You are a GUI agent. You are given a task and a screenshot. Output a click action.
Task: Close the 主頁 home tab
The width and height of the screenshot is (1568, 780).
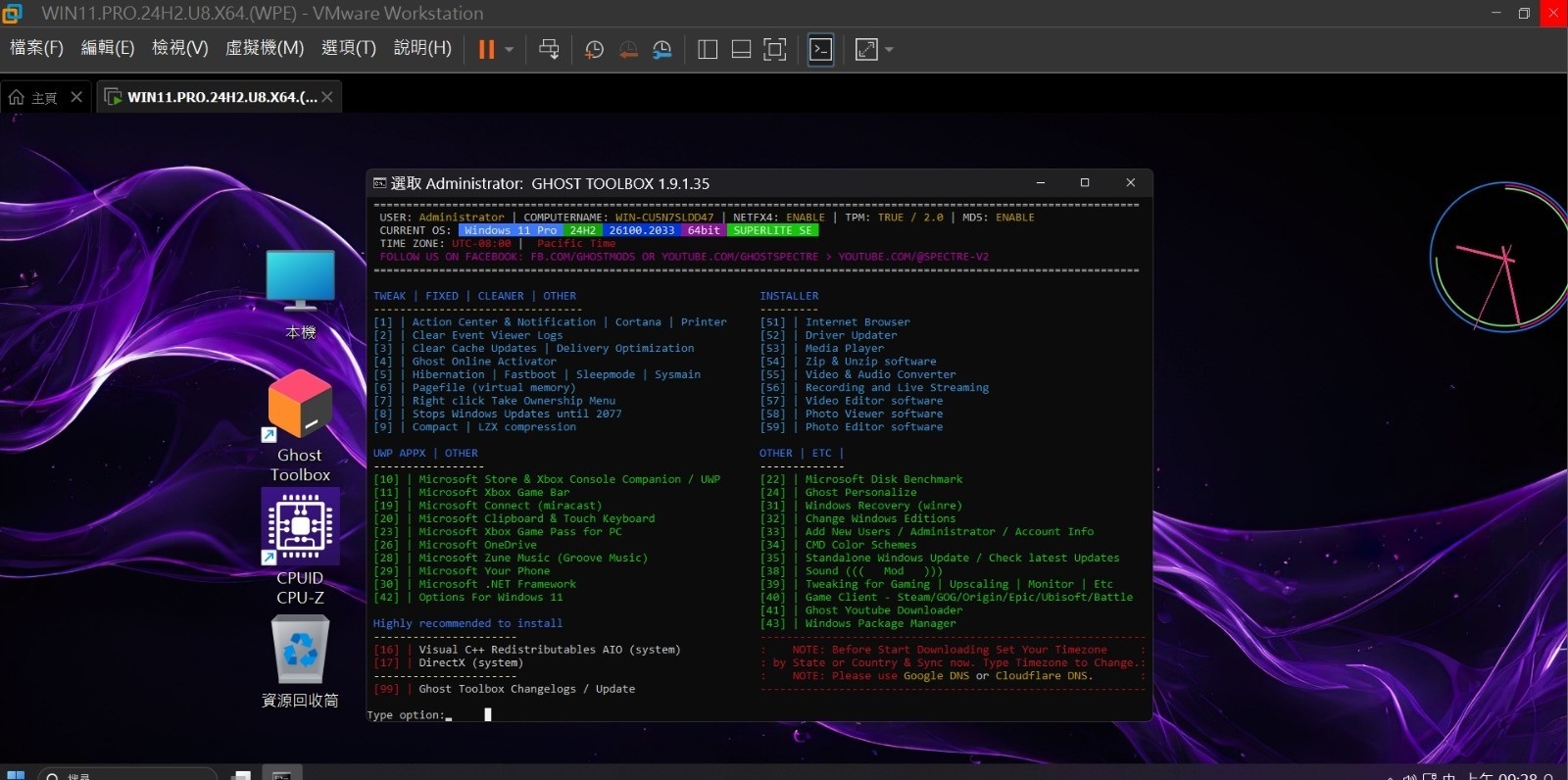tap(76, 97)
